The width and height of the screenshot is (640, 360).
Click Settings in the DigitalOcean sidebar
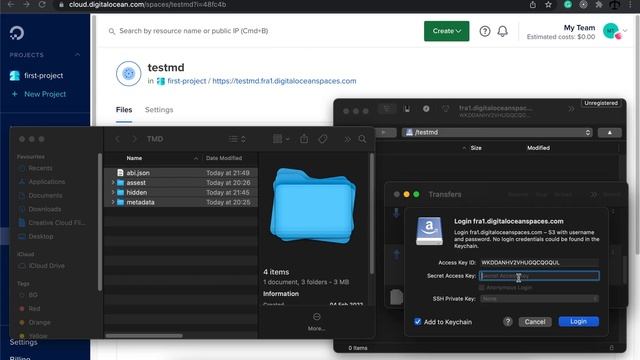(23, 342)
